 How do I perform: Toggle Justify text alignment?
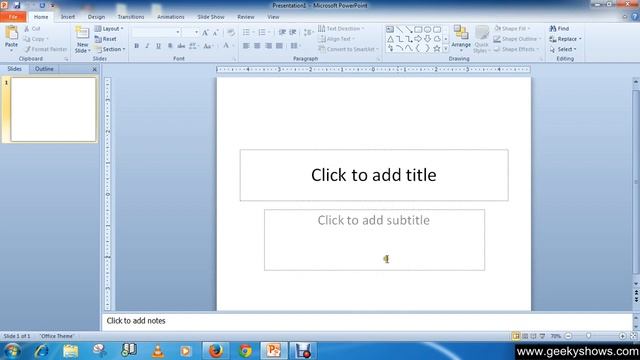tap(279, 46)
